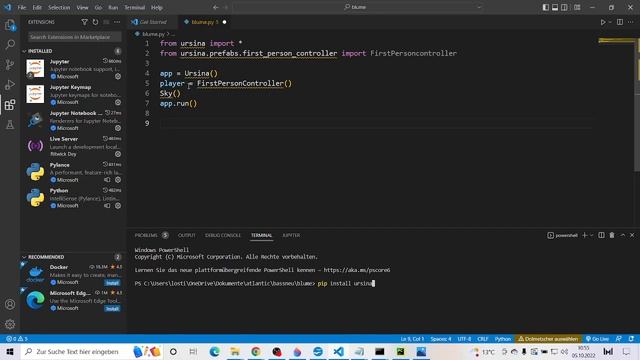Screen dimensions: 640x360
Task: Kill the terminal with trash icon
Action: tap(612, 235)
